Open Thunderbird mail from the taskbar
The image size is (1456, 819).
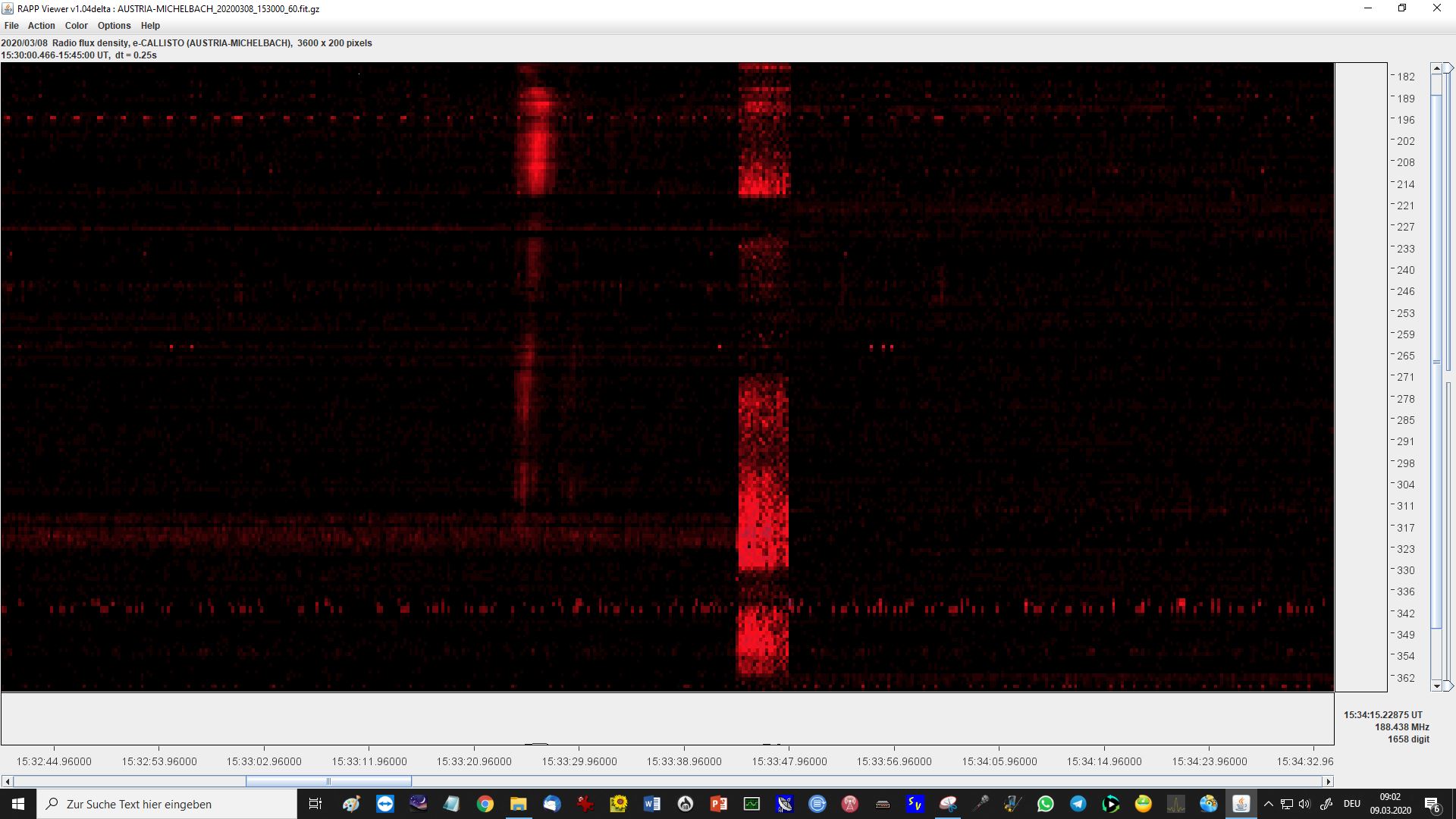pyautogui.click(x=552, y=804)
